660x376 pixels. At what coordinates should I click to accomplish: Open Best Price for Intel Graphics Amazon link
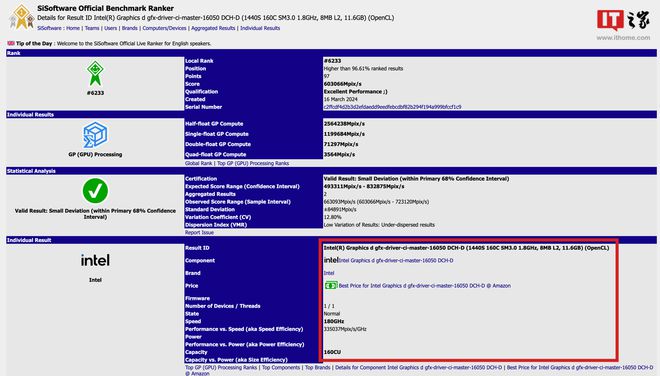425,285
